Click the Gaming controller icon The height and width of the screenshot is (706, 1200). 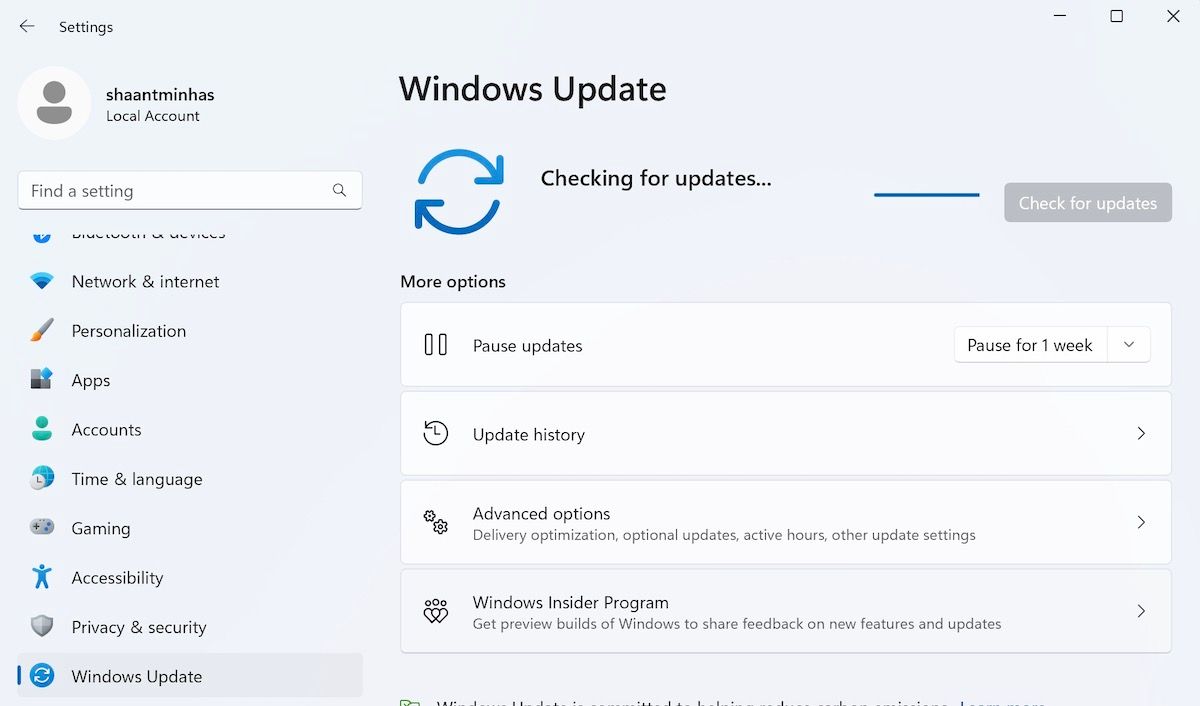point(42,528)
